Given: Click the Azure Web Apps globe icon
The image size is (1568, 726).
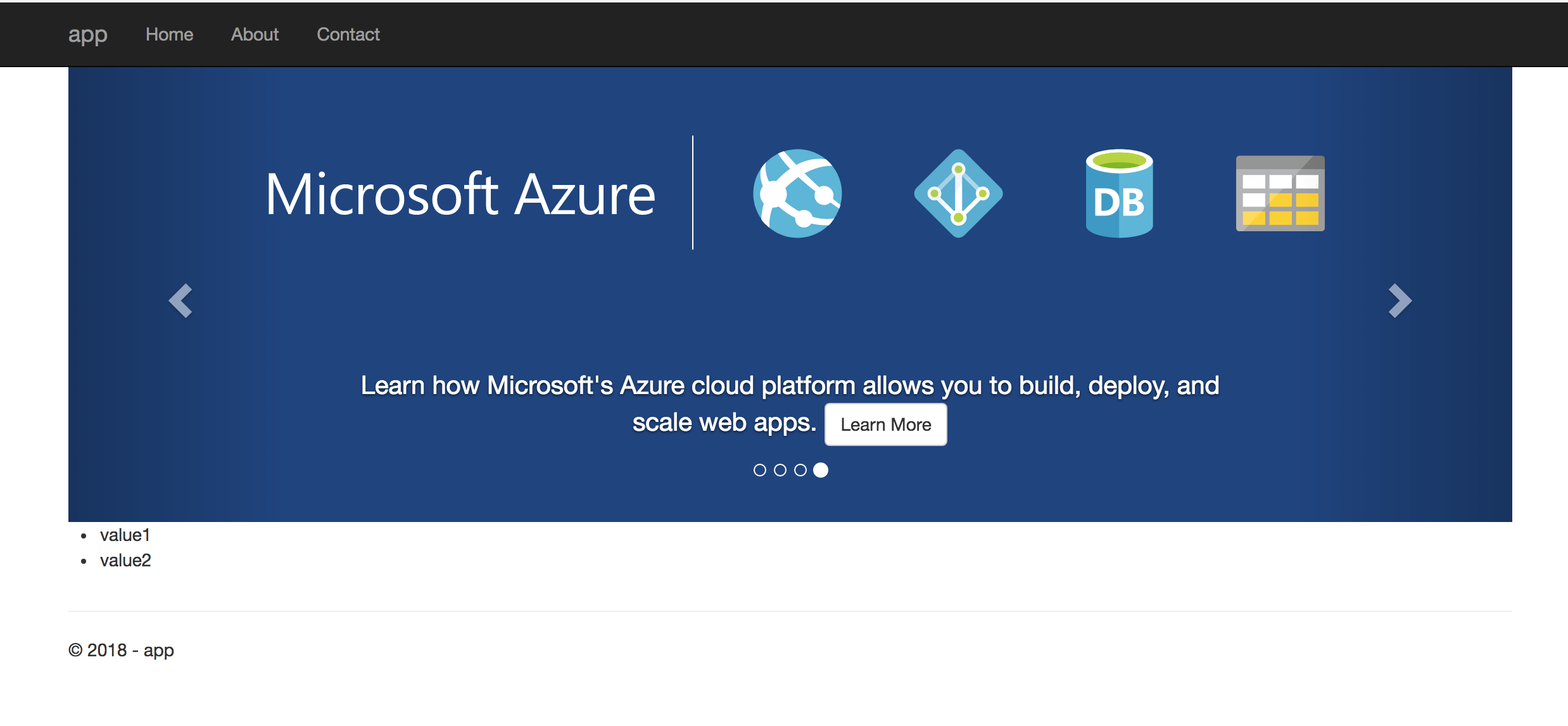Looking at the screenshot, I should 797,193.
